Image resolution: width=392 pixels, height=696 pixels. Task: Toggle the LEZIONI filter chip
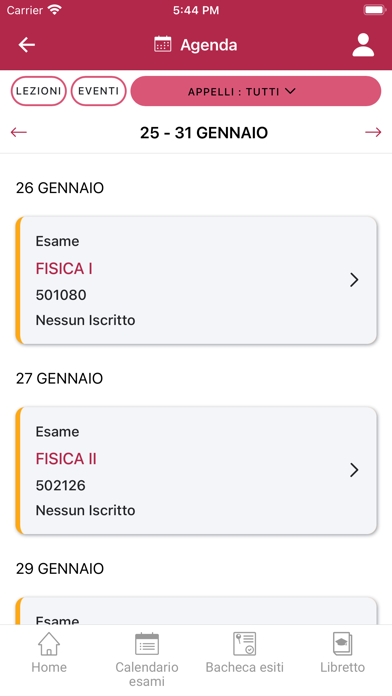pyautogui.click(x=39, y=91)
